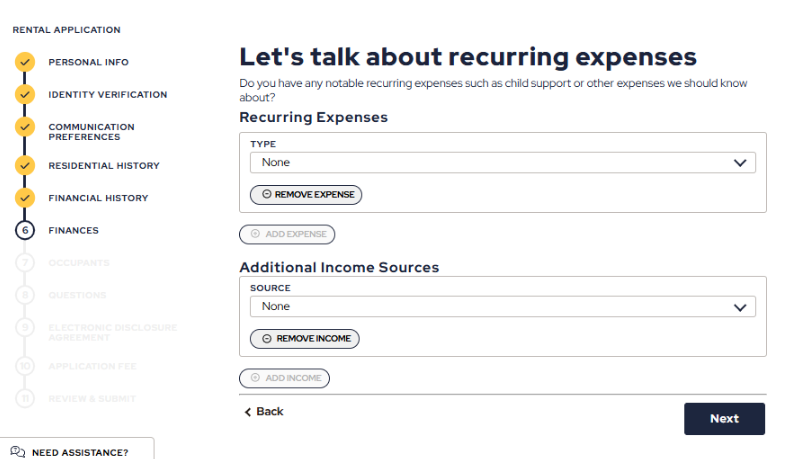The width and height of the screenshot is (797, 459).
Task: Click the chevron arrow of Source dropdown
Action: [x=740, y=308]
